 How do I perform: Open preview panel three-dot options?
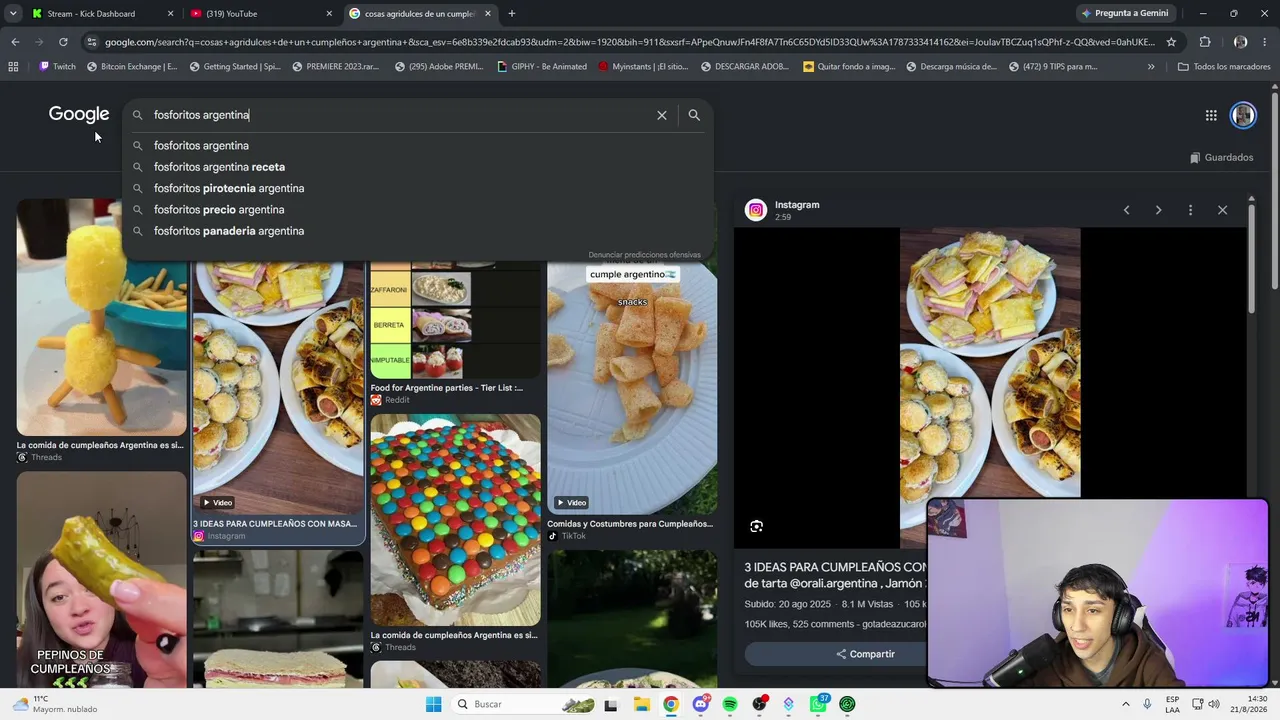pyautogui.click(x=1190, y=210)
